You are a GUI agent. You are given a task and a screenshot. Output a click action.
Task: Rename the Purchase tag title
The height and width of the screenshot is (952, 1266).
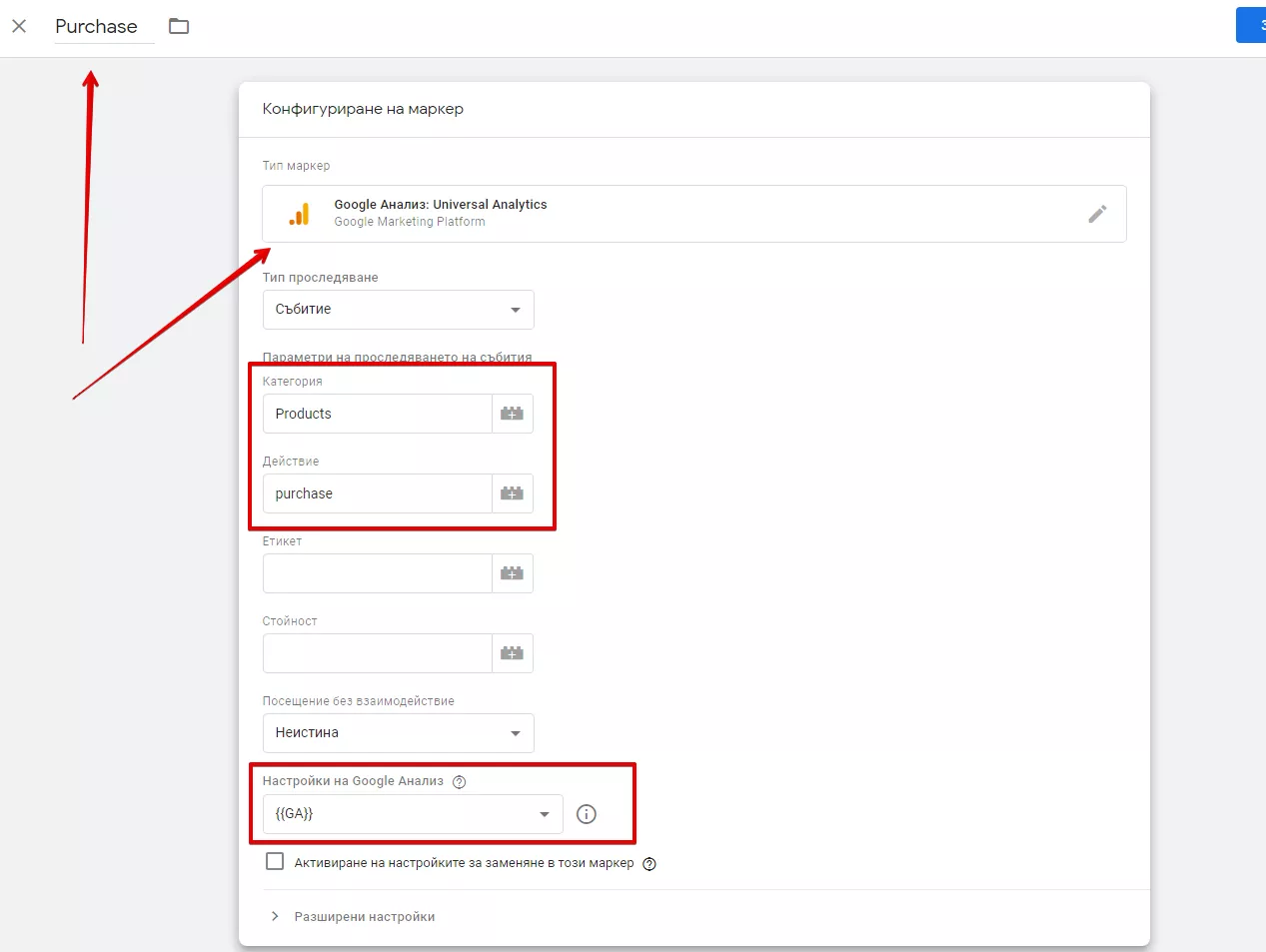point(97,27)
